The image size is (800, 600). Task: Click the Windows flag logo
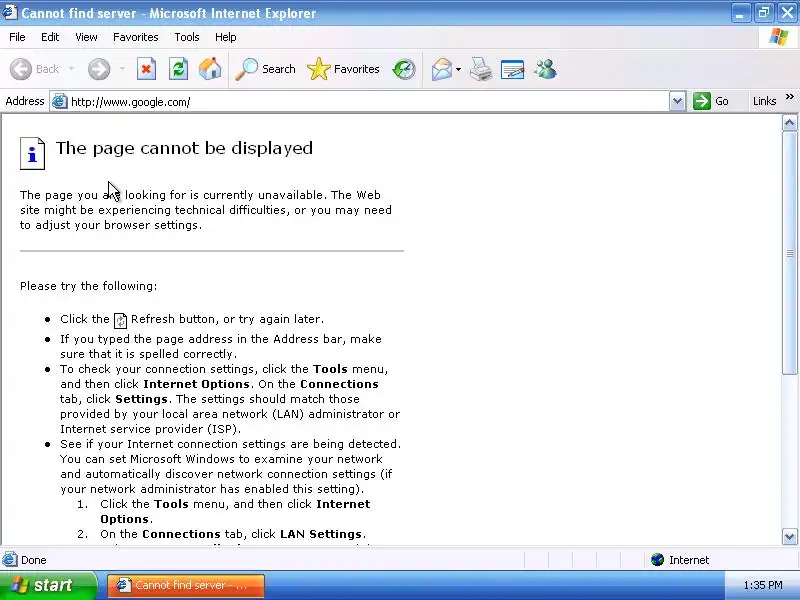[779, 37]
